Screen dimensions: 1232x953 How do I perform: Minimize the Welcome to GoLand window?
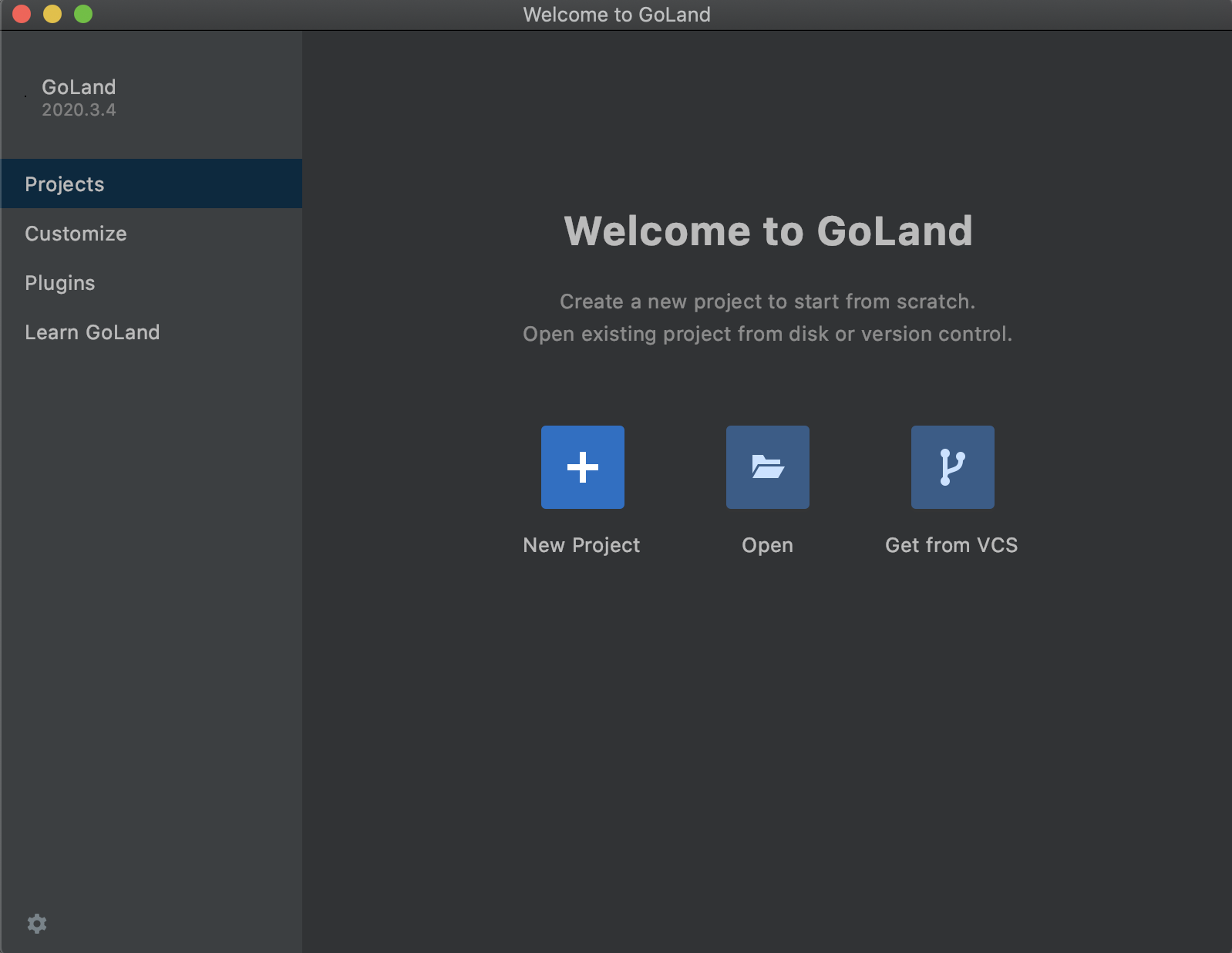point(52,14)
